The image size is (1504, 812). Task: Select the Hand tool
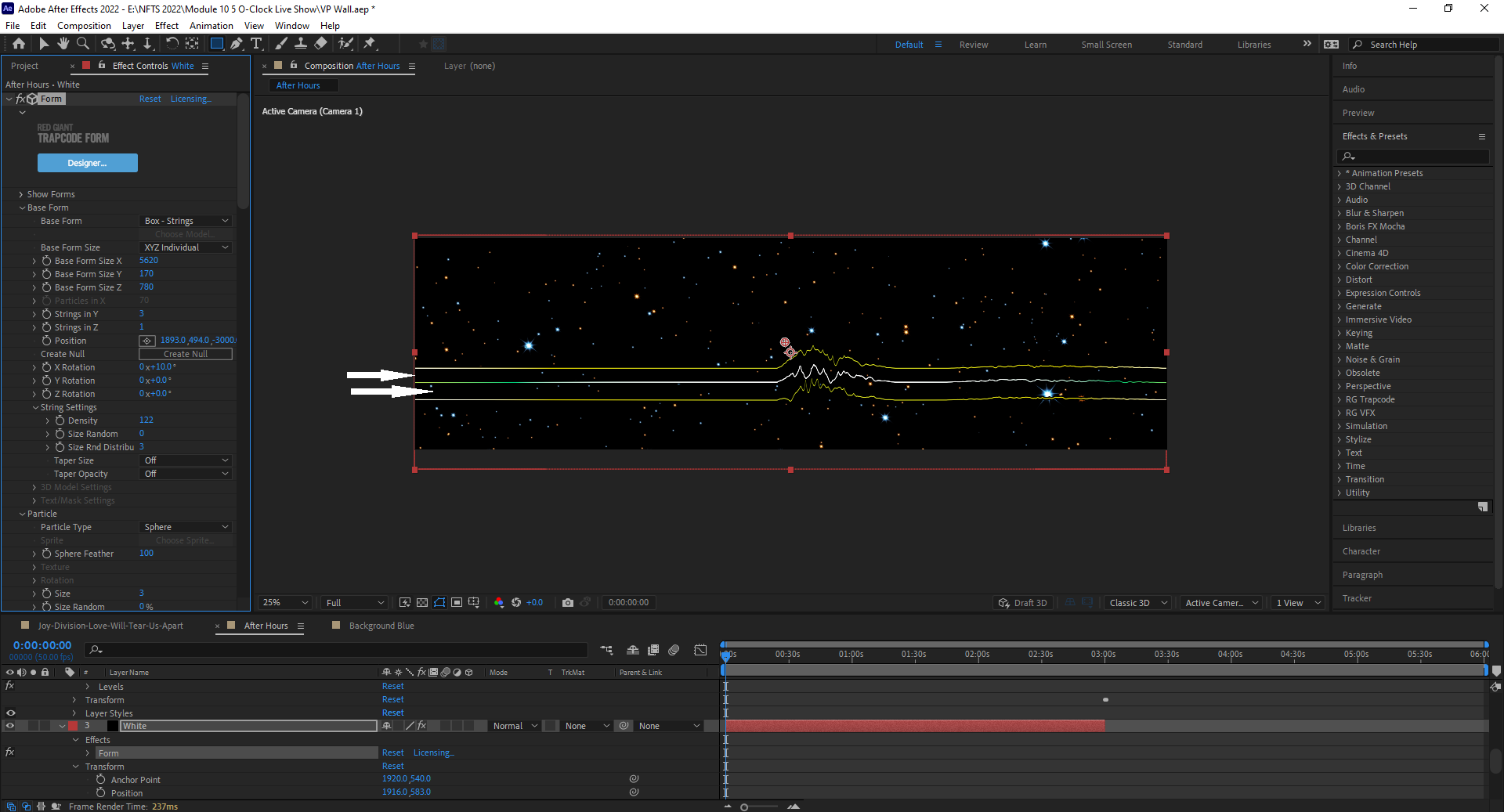pos(63,45)
